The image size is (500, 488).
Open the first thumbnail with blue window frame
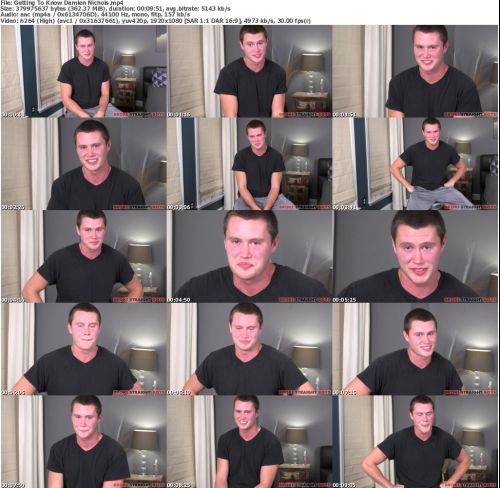point(84,71)
